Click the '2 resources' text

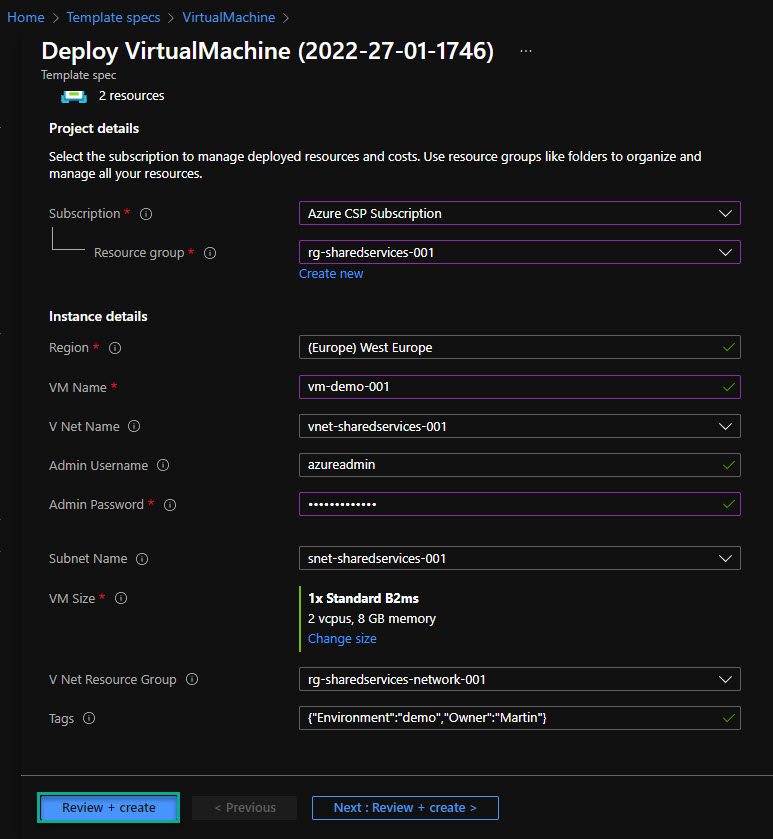click(132, 96)
